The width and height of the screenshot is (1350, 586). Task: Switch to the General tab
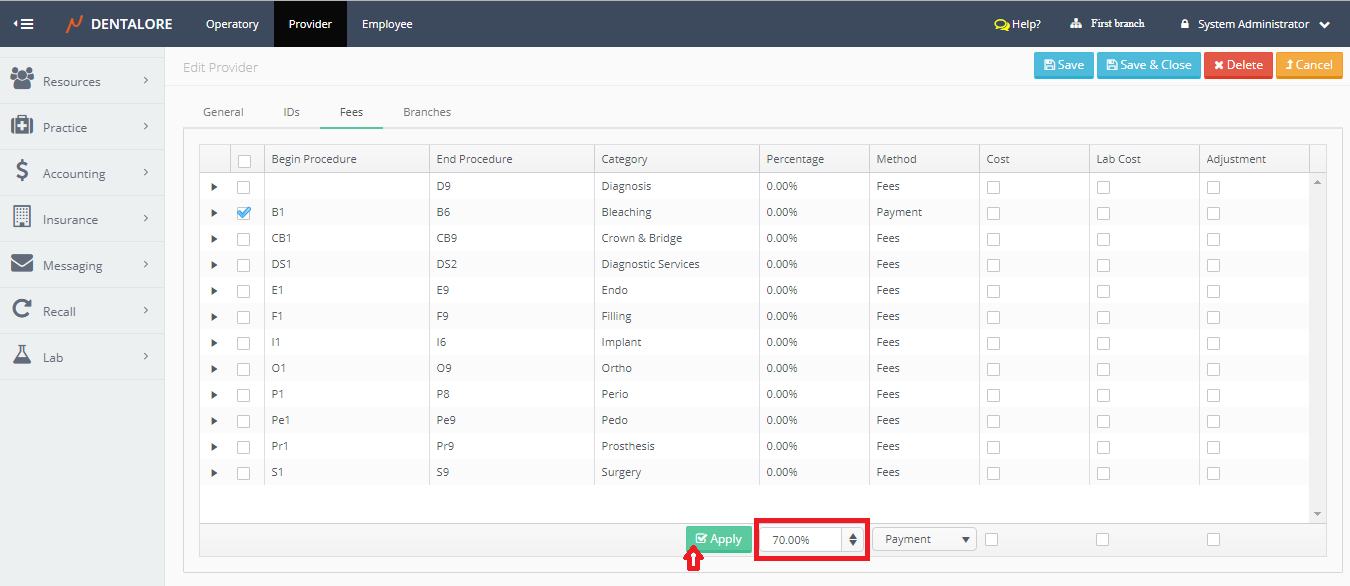click(x=223, y=112)
